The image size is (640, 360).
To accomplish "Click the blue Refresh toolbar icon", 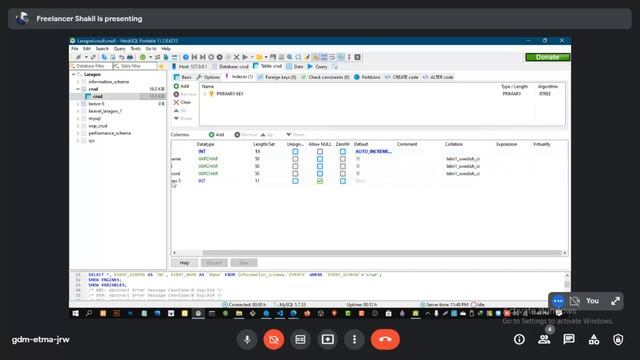I will (x=186, y=57).
